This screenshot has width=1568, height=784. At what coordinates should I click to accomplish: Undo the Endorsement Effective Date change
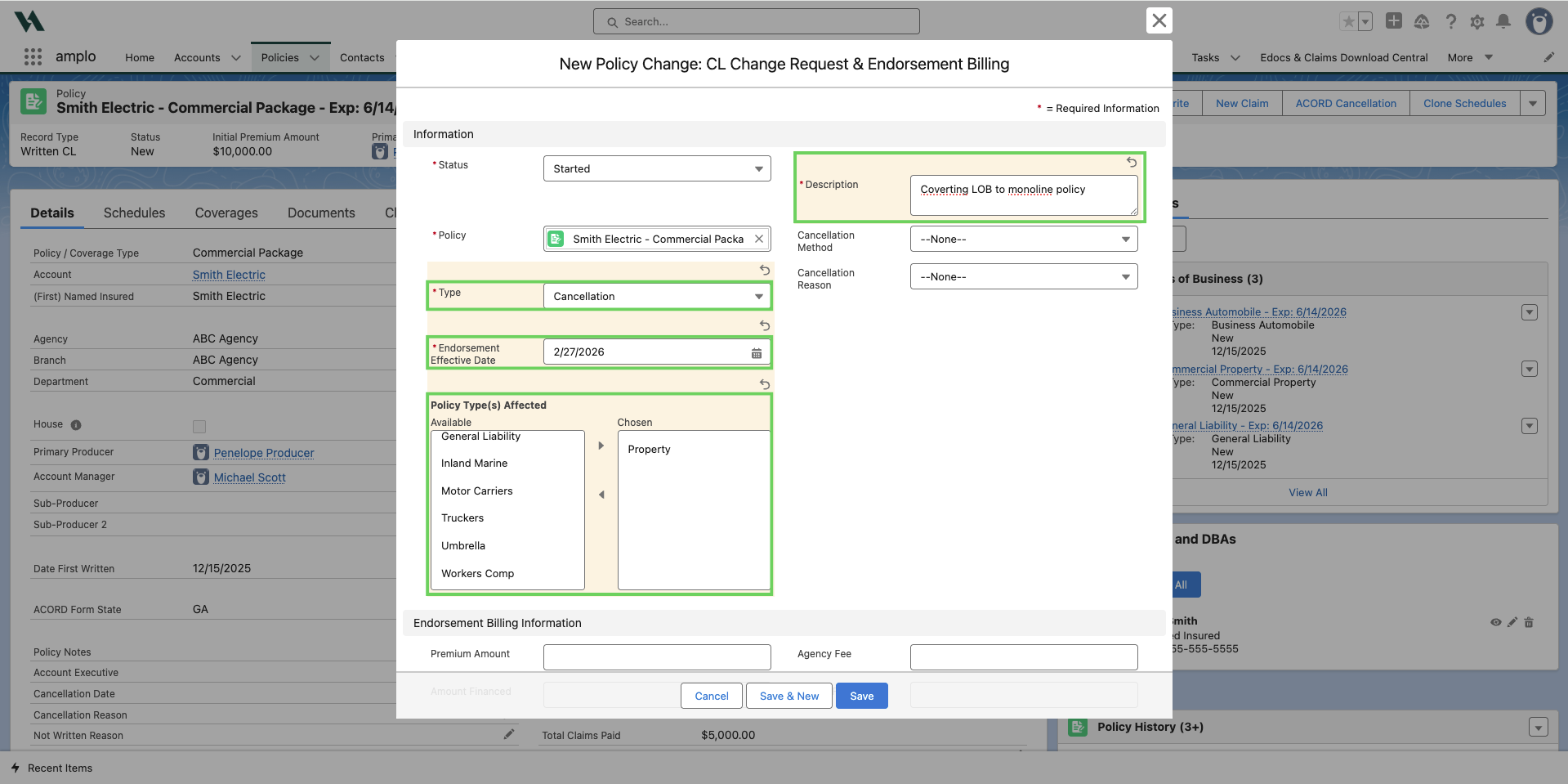pyautogui.click(x=765, y=325)
